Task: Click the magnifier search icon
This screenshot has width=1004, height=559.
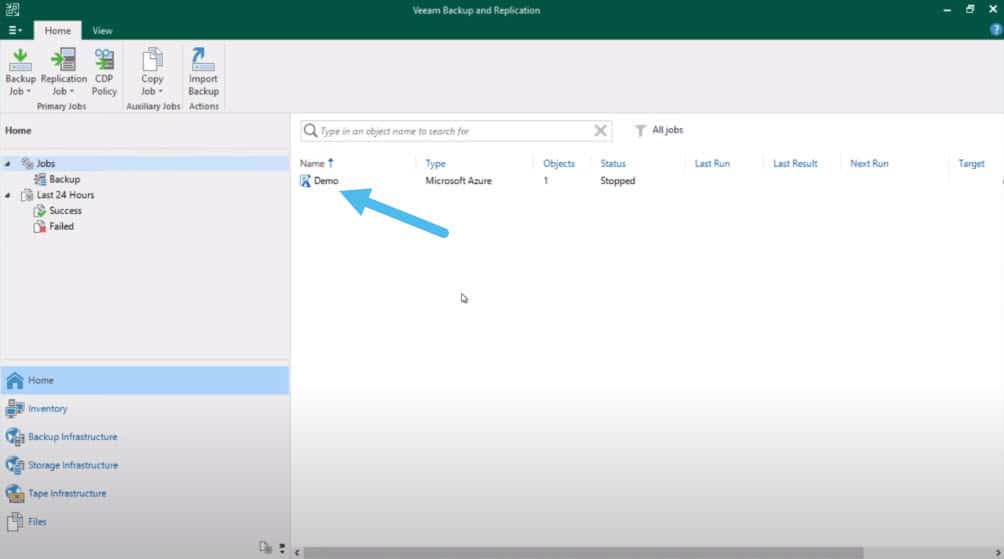Action: [x=311, y=131]
